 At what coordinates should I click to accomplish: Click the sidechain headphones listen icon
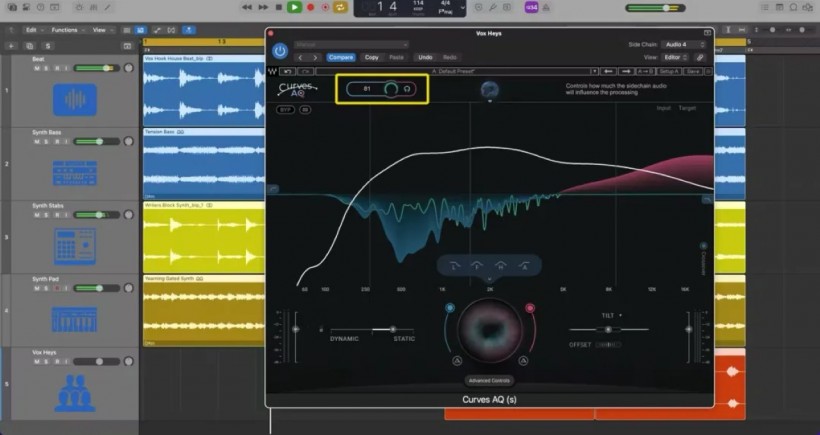coord(407,89)
